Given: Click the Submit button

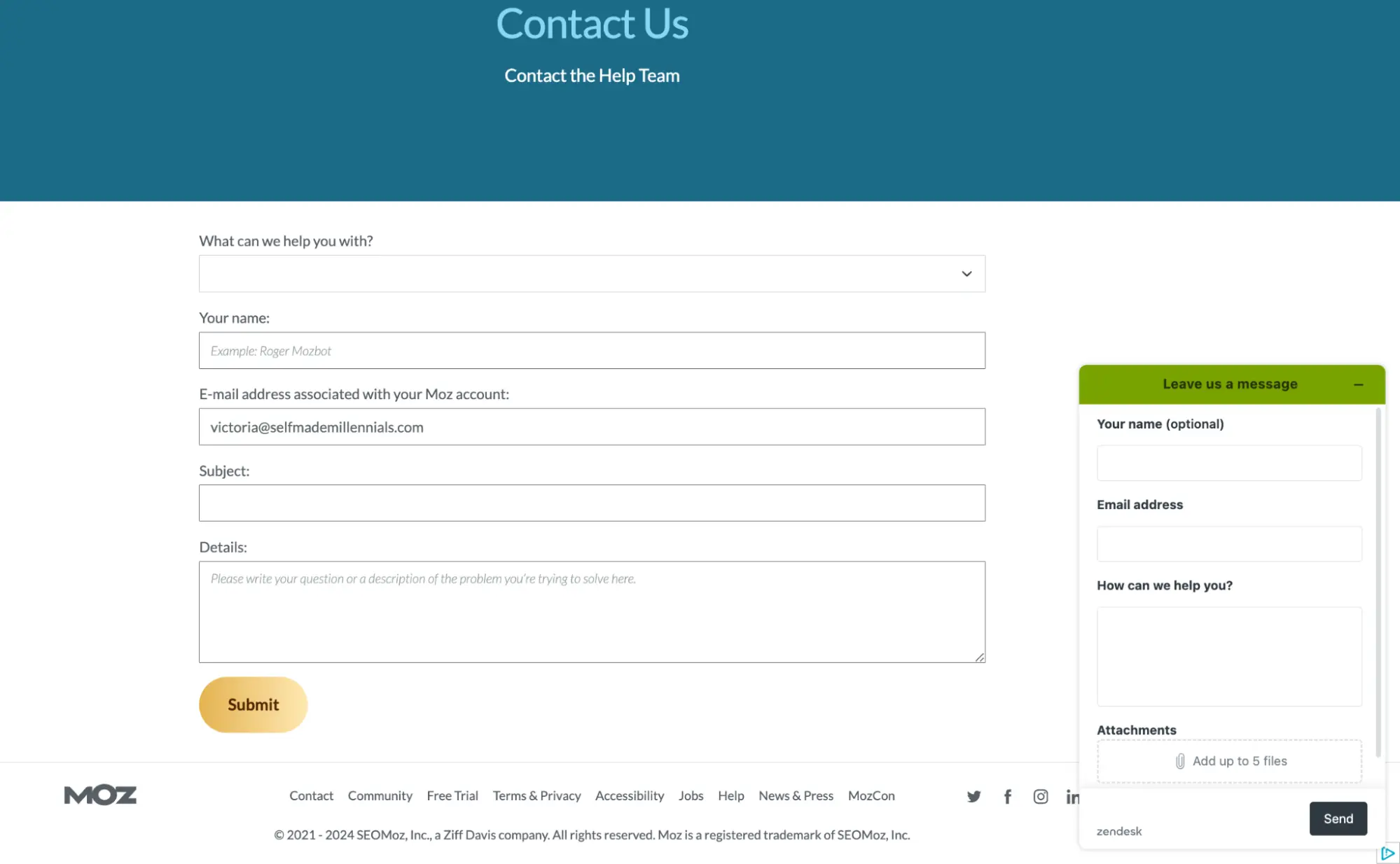Looking at the screenshot, I should [x=253, y=704].
